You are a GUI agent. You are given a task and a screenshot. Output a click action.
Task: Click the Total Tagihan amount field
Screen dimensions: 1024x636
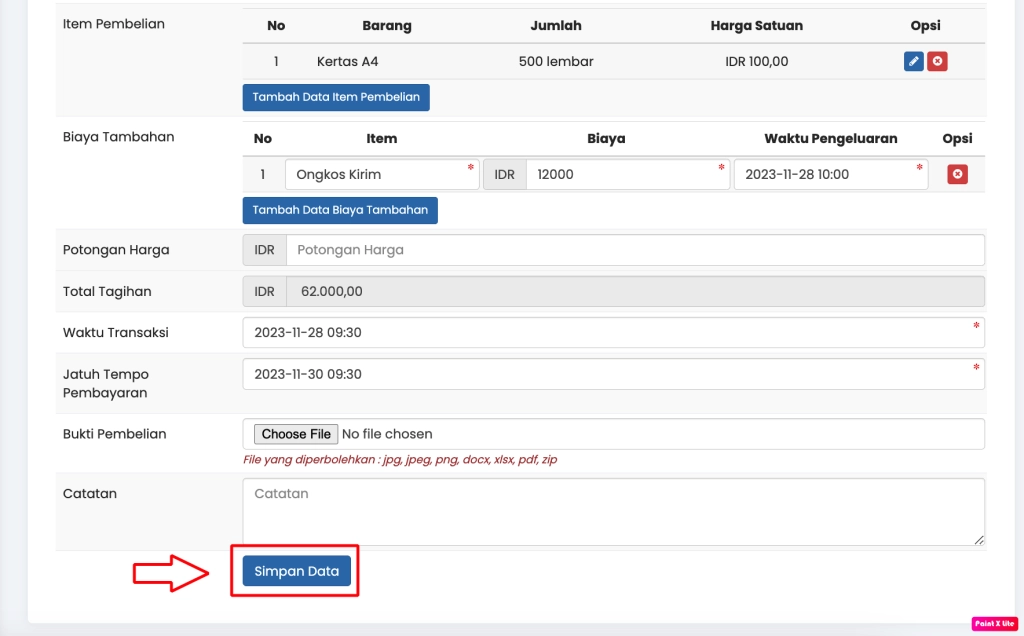634,292
